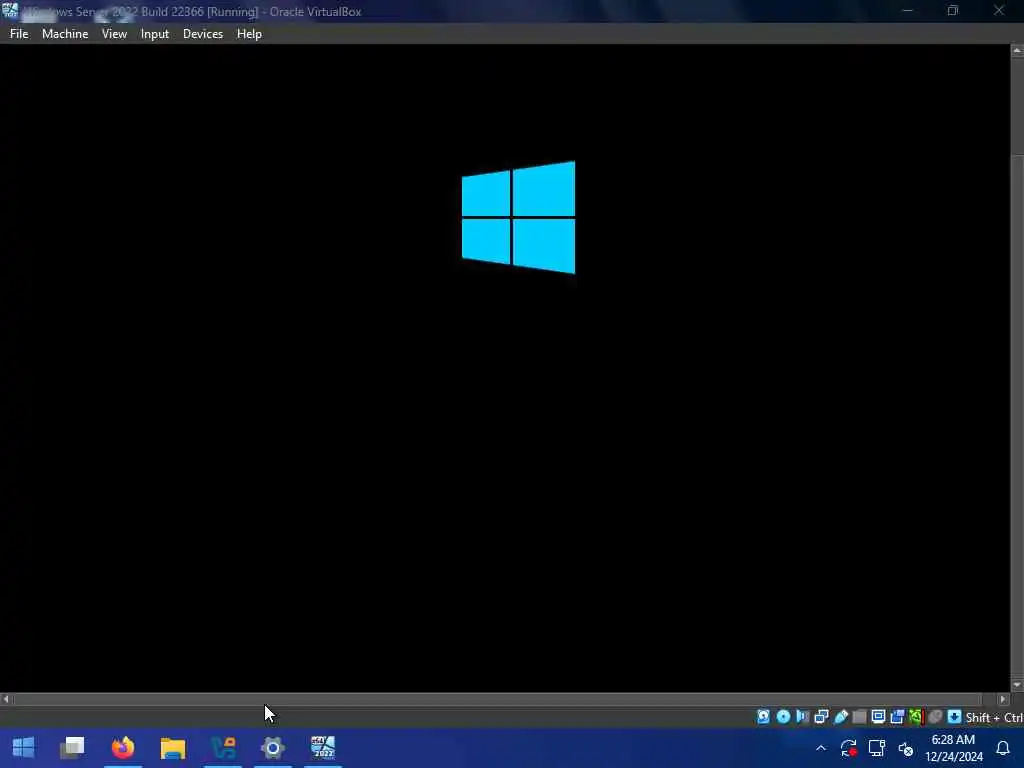Click the display indicator icon

click(x=878, y=717)
